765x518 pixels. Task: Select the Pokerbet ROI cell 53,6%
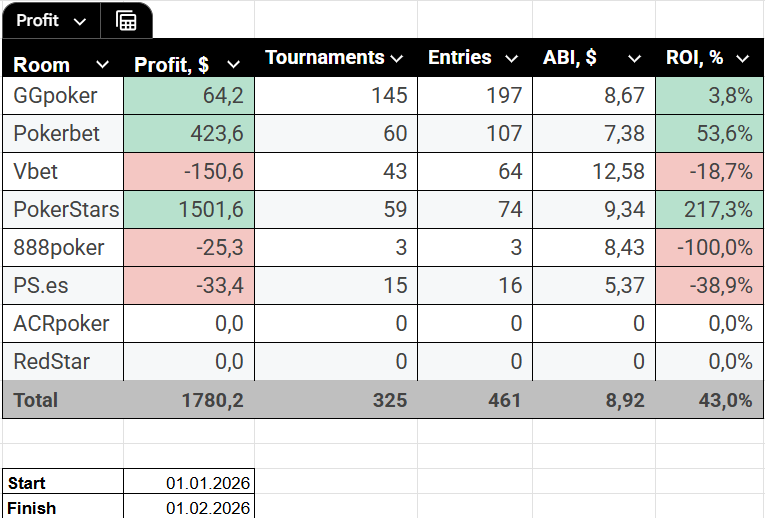point(709,134)
